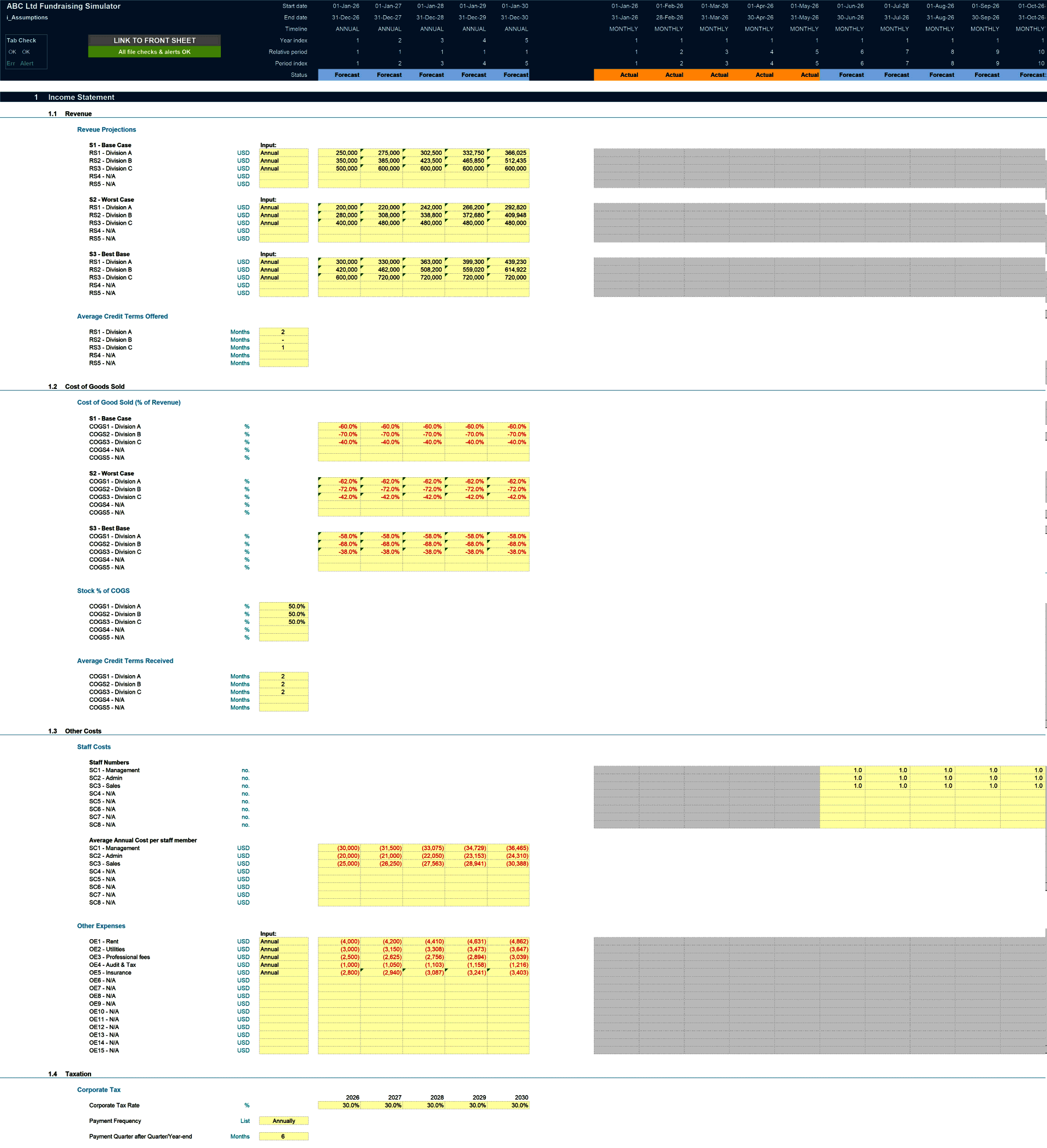Screen dimensions: 1047x1148
Task: Open Annual dropdown for S1 RS3 Division C
Action: point(284,169)
